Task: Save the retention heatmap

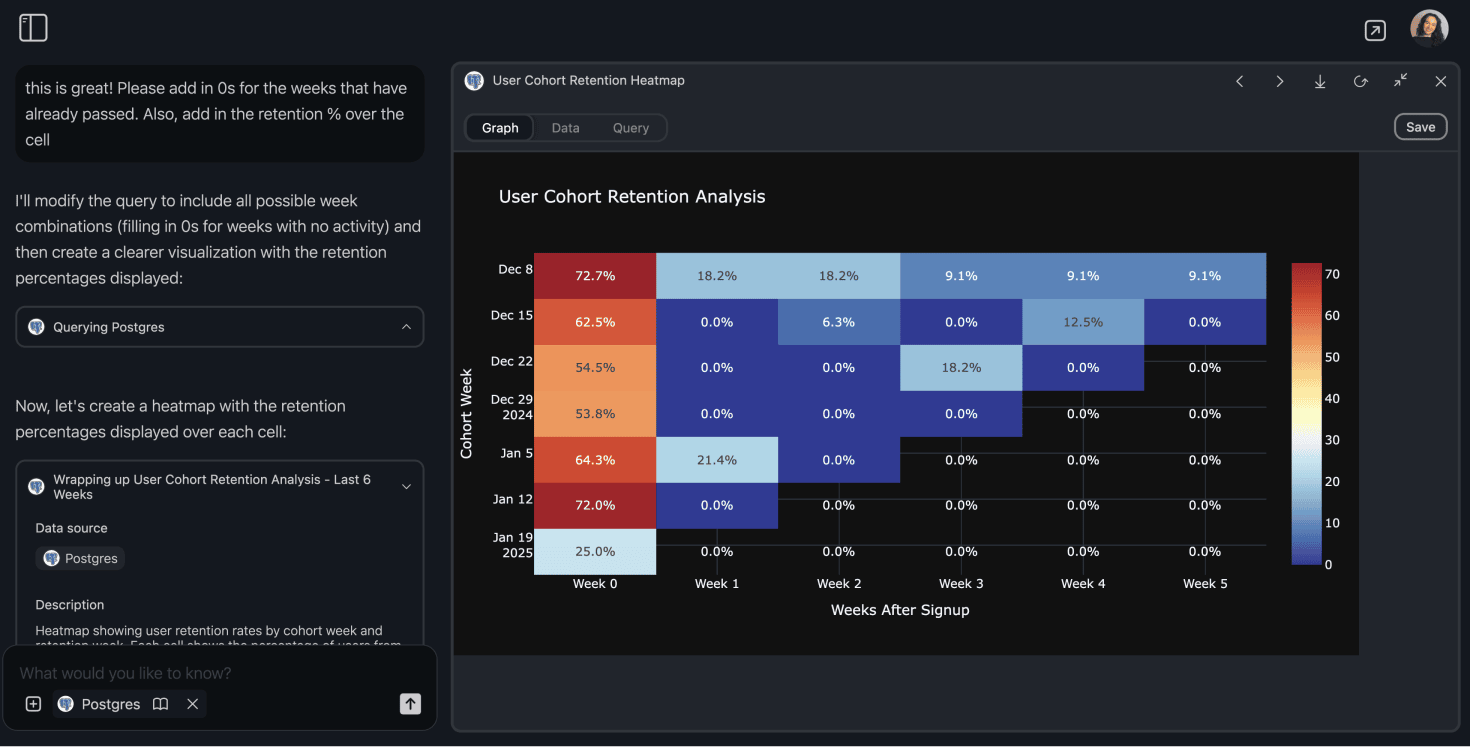Action: coord(1420,126)
